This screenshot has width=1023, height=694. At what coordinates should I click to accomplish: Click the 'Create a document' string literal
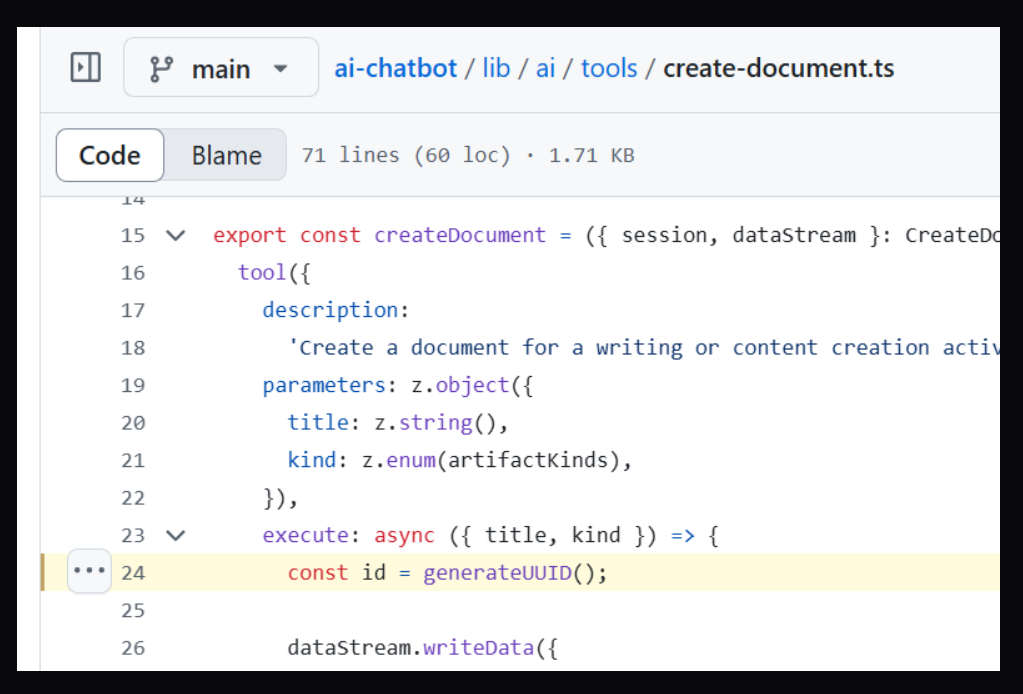click(x=643, y=348)
